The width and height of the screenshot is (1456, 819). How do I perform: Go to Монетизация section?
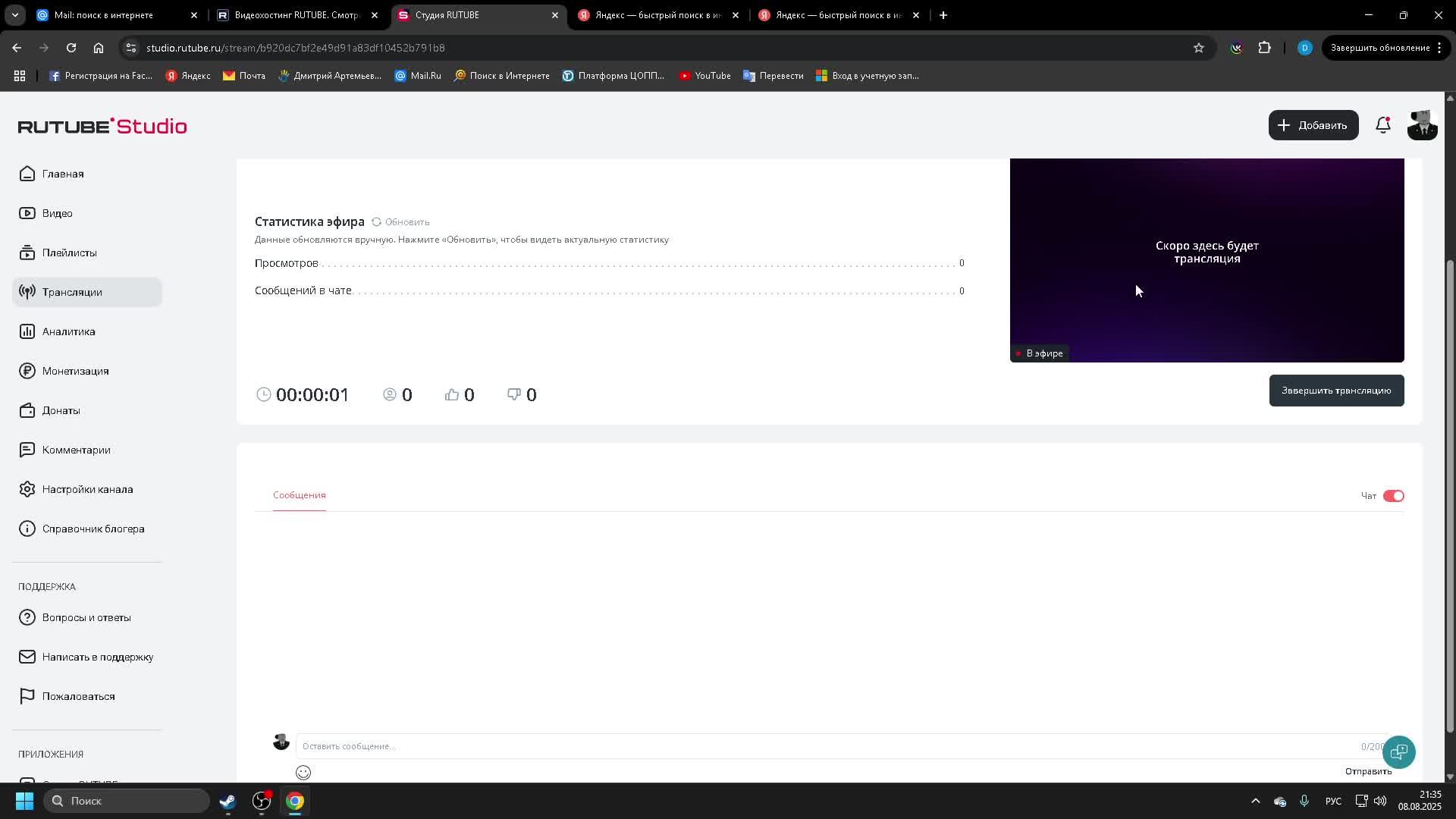[x=75, y=371]
